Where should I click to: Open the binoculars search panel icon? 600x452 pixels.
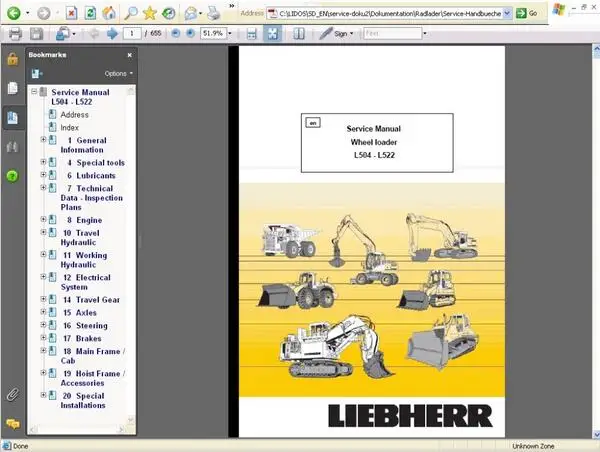(x=13, y=147)
